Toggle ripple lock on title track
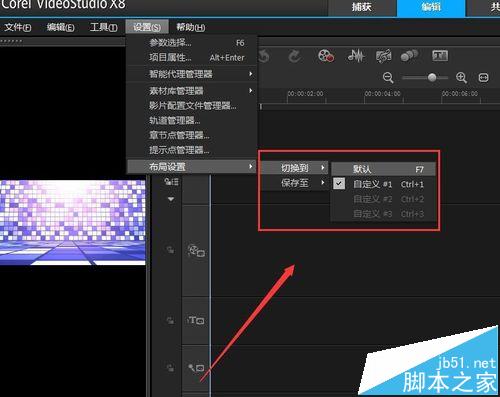This screenshot has width=500, height=397. pyautogui.click(x=170, y=320)
